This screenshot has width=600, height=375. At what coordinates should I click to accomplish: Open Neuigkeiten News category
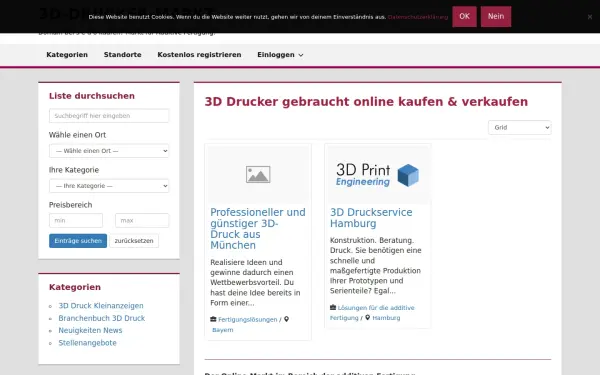click(x=90, y=330)
